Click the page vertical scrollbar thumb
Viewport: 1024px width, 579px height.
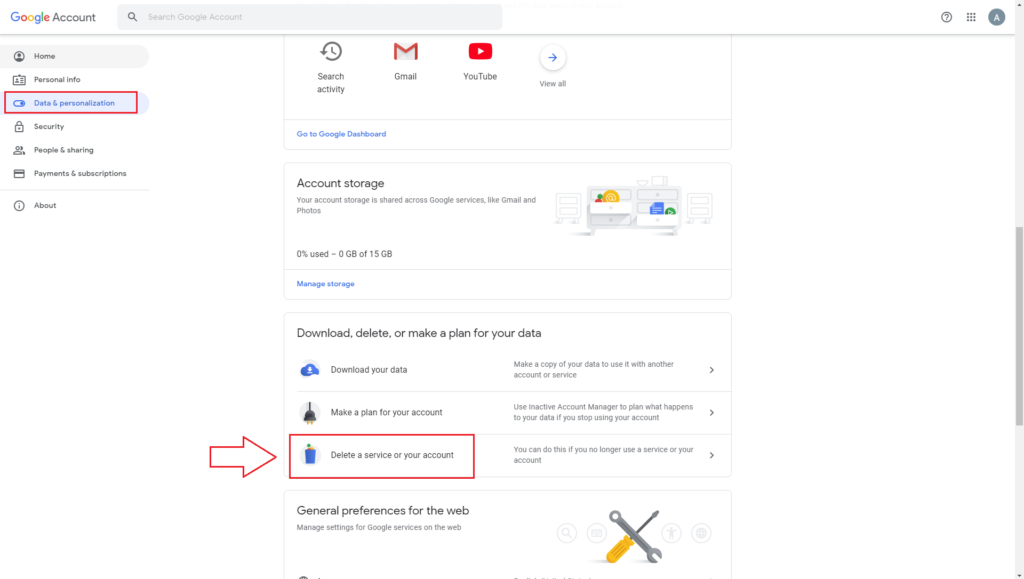pyautogui.click(x=1019, y=326)
